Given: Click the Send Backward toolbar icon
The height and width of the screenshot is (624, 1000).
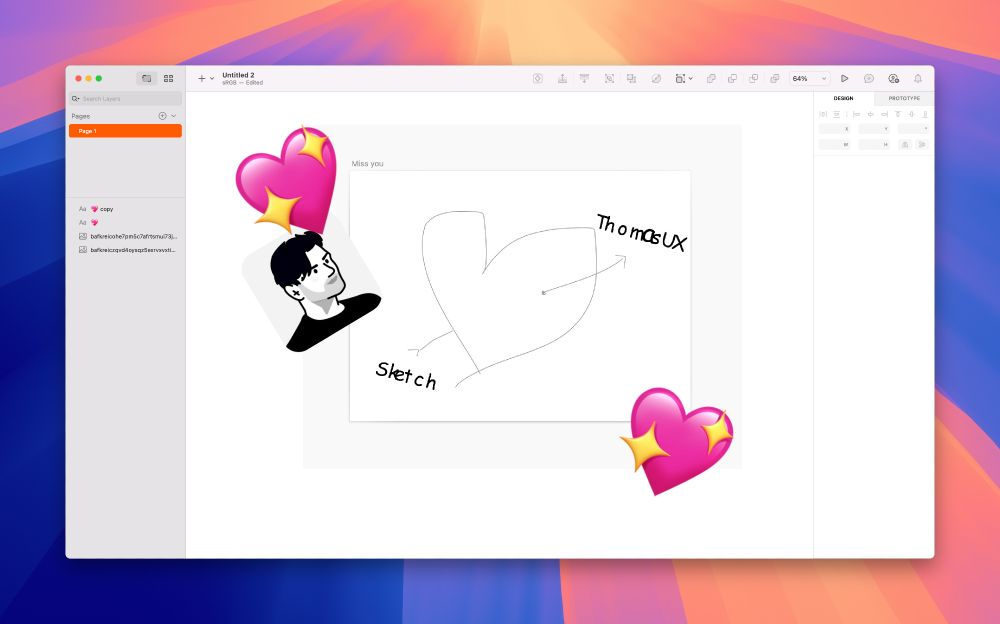Looking at the screenshot, I should coord(584,78).
